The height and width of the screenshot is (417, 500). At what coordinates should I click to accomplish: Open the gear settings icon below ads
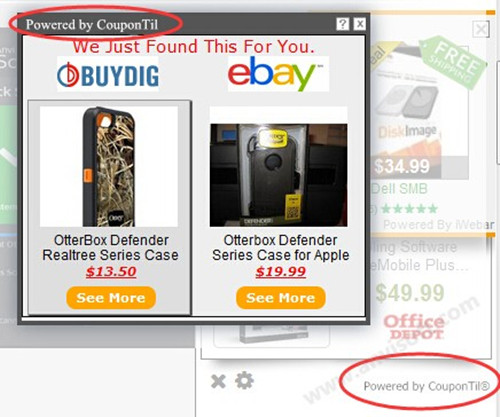[244, 380]
